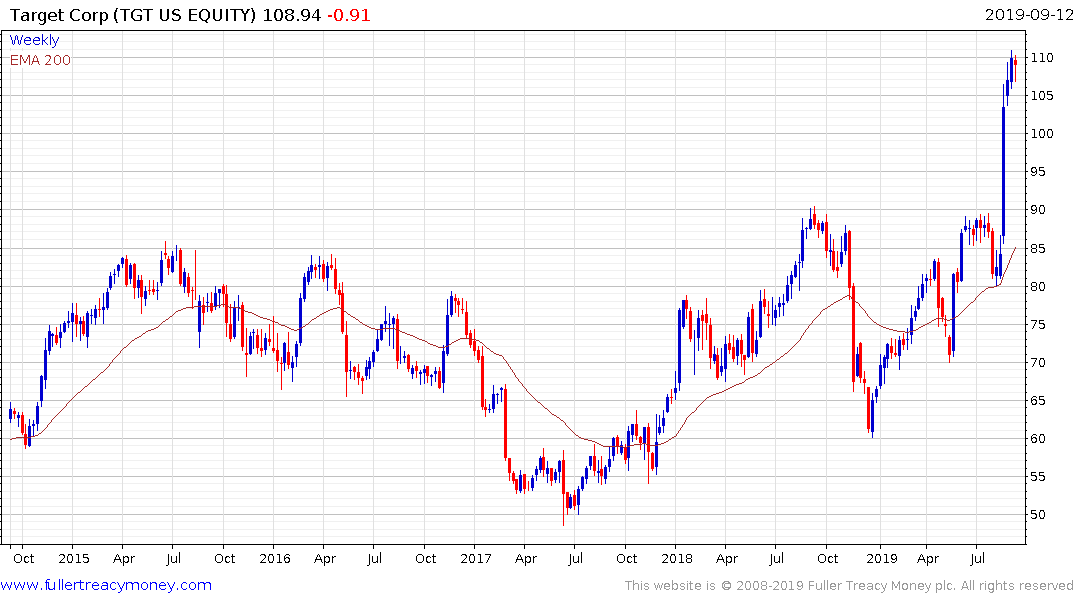Screen dimensions: 1075x600
Task: Click the 2019 year axis label
Action: point(882,558)
